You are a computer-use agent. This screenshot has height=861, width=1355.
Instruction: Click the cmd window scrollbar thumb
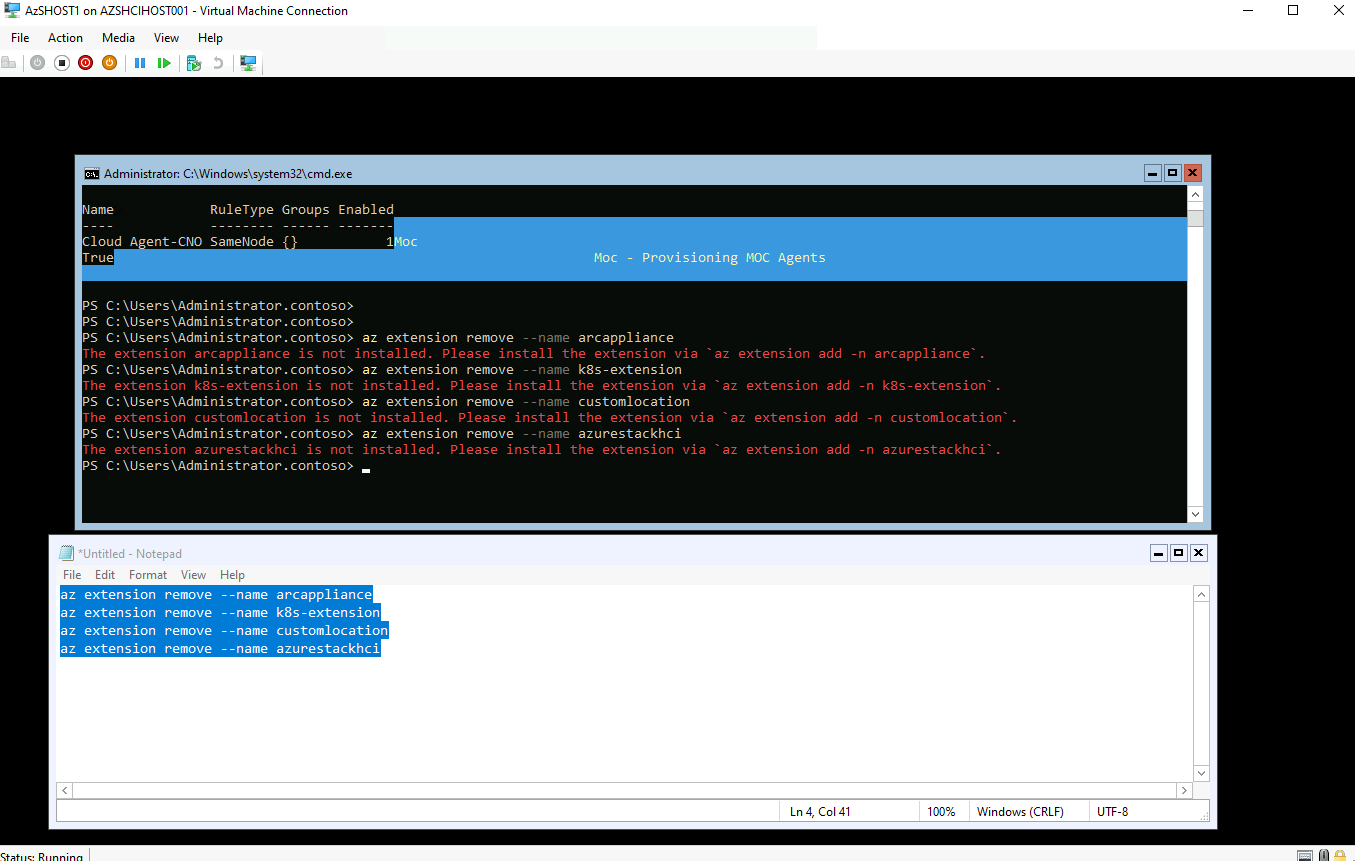click(x=1195, y=216)
